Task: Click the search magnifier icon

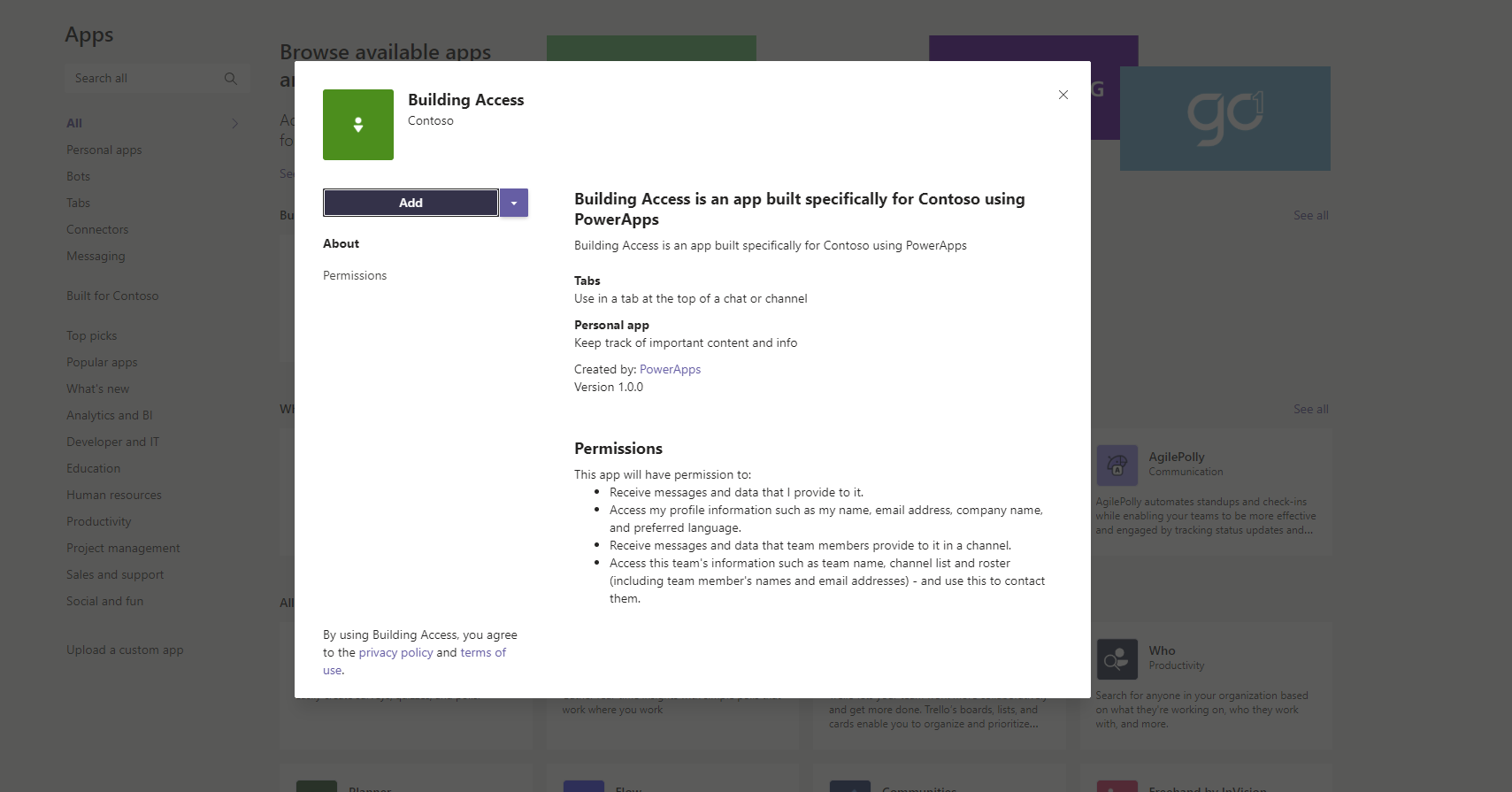Action: 231,78
